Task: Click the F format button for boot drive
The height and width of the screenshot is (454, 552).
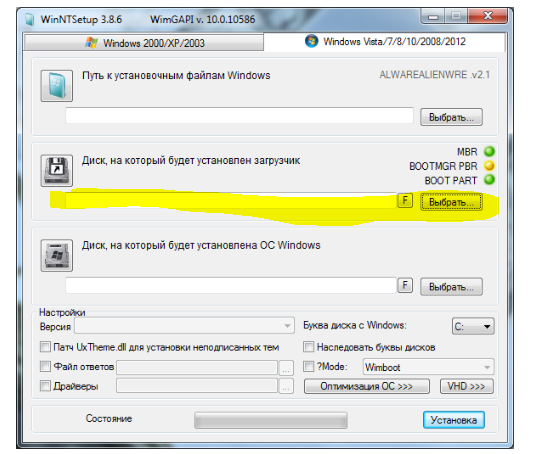Action: coord(405,201)
